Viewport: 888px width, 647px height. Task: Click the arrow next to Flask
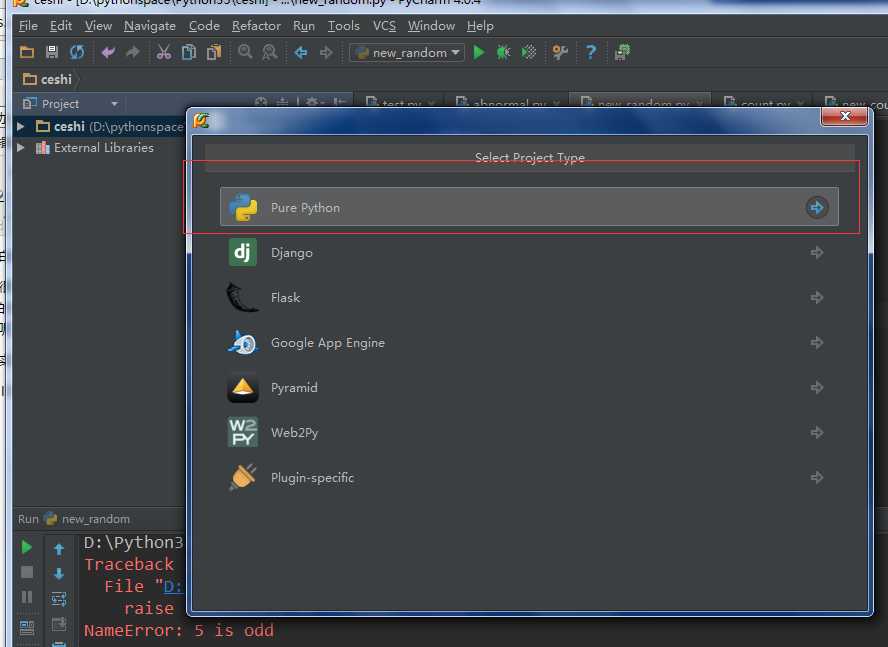tap(817, 297)
